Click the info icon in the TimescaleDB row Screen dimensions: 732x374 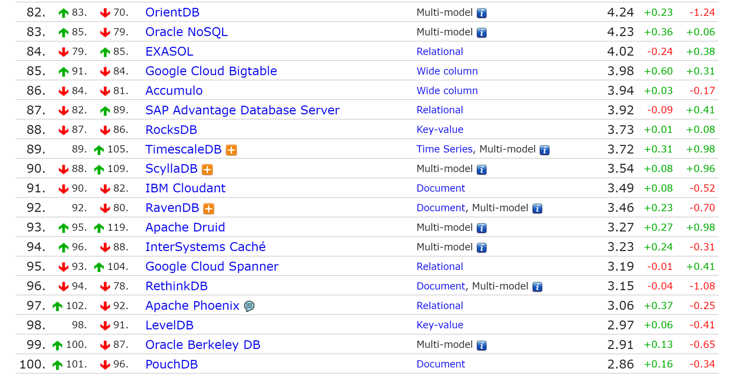coord(544,150)
